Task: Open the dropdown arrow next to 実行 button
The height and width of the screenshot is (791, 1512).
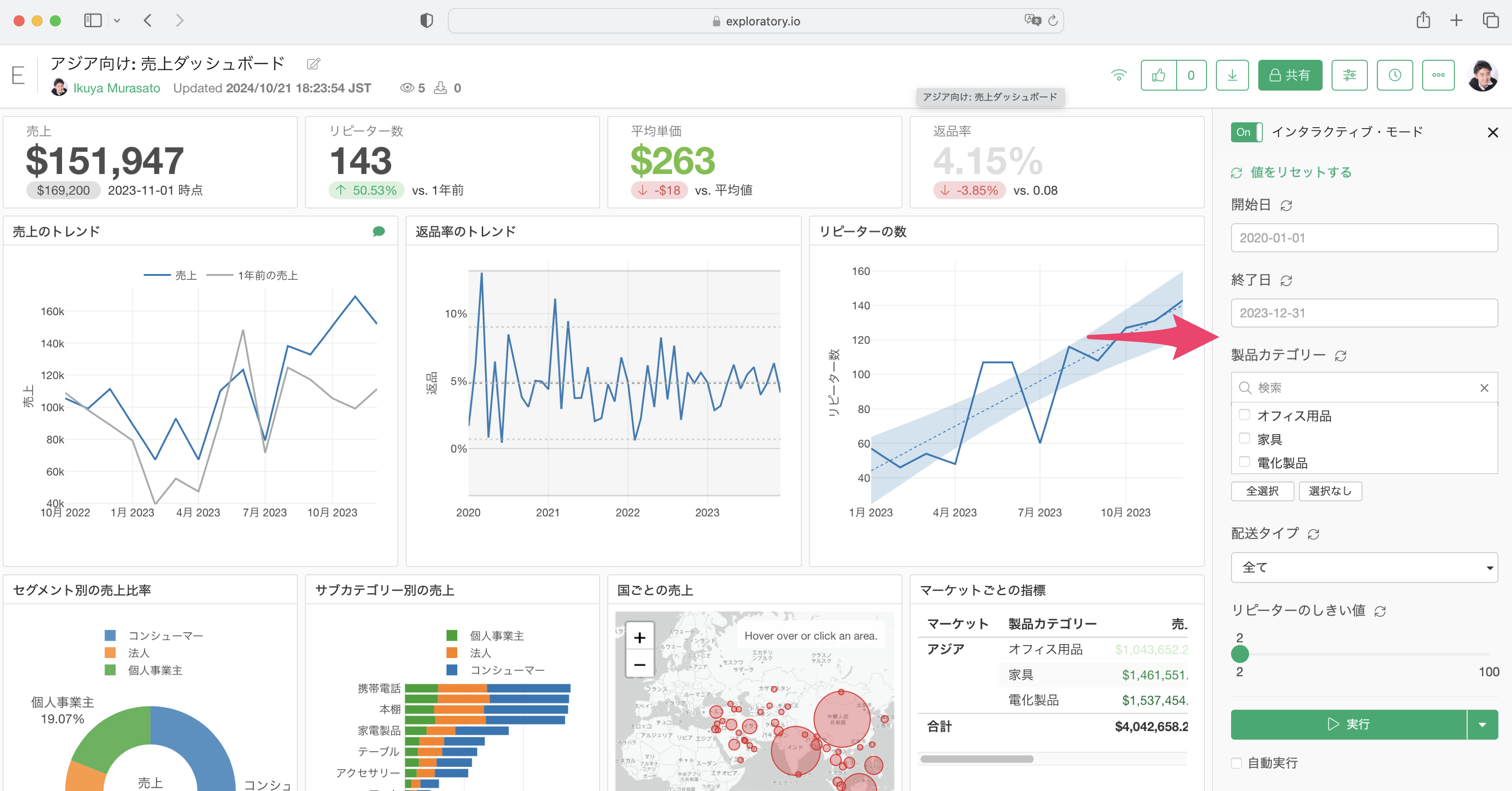Action: click(1483, 724)
